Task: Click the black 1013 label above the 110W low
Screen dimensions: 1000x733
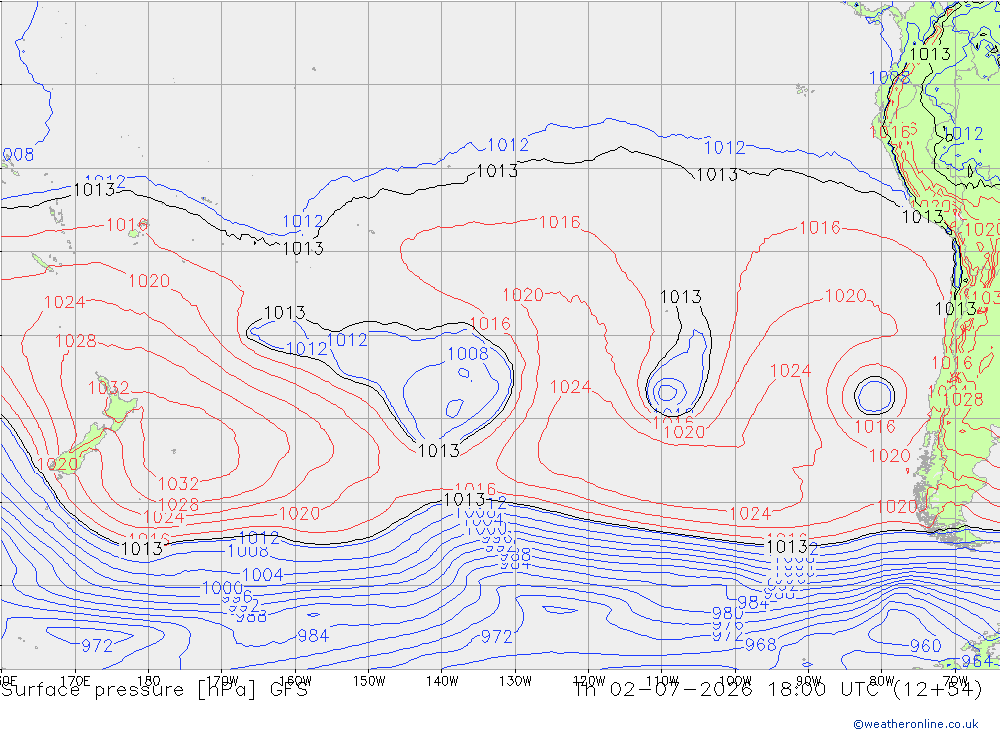Action: pos(680,297)
